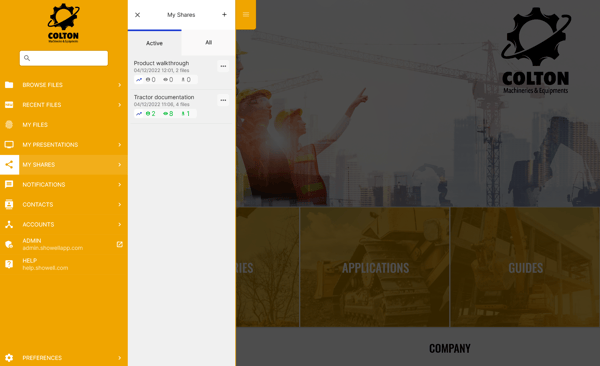Click the Admin shield icon
Viewport: 600px width, 366px height.
(9, 244)
